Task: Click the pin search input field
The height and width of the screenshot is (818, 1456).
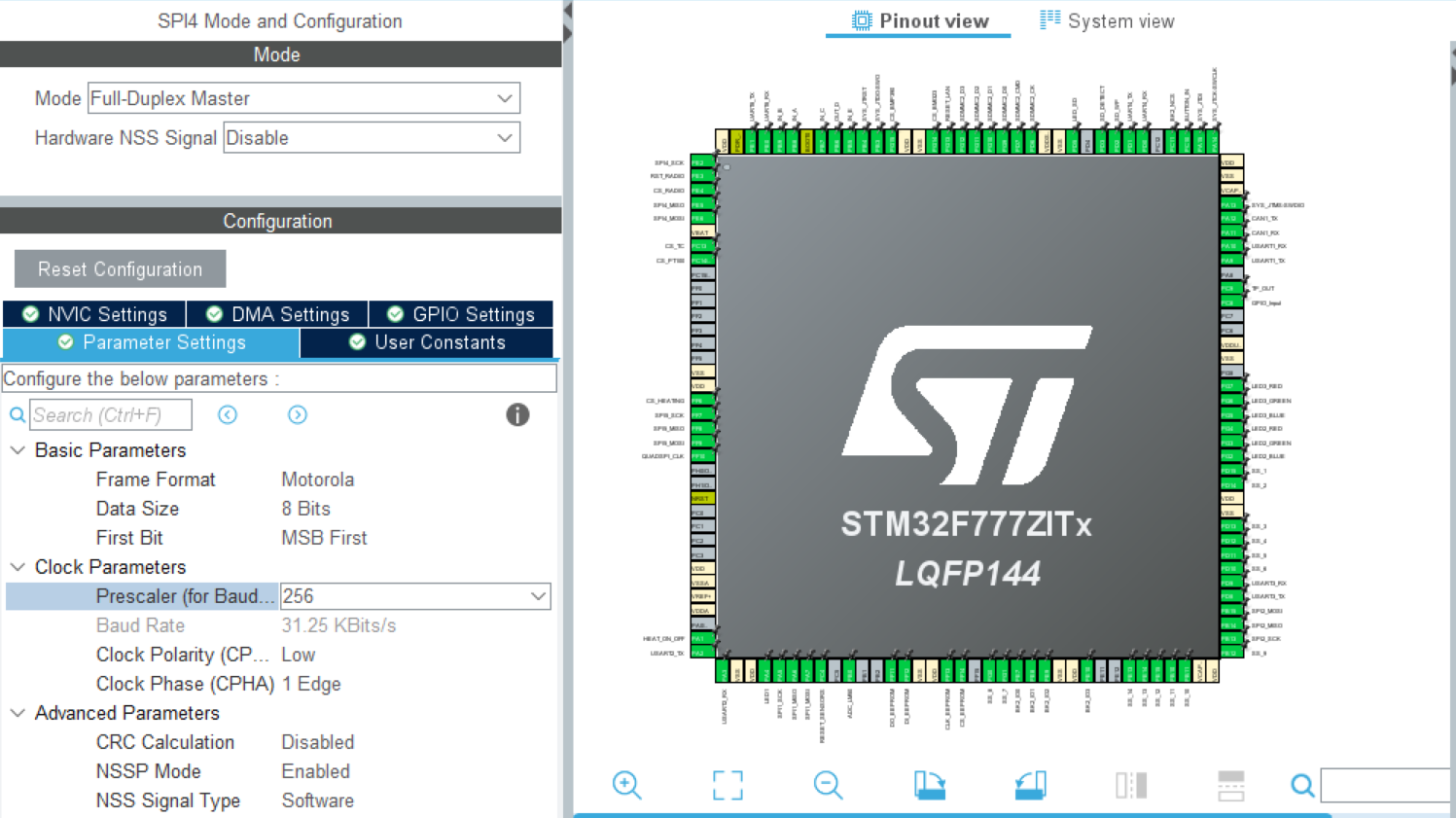Action: click(1385, 785)
